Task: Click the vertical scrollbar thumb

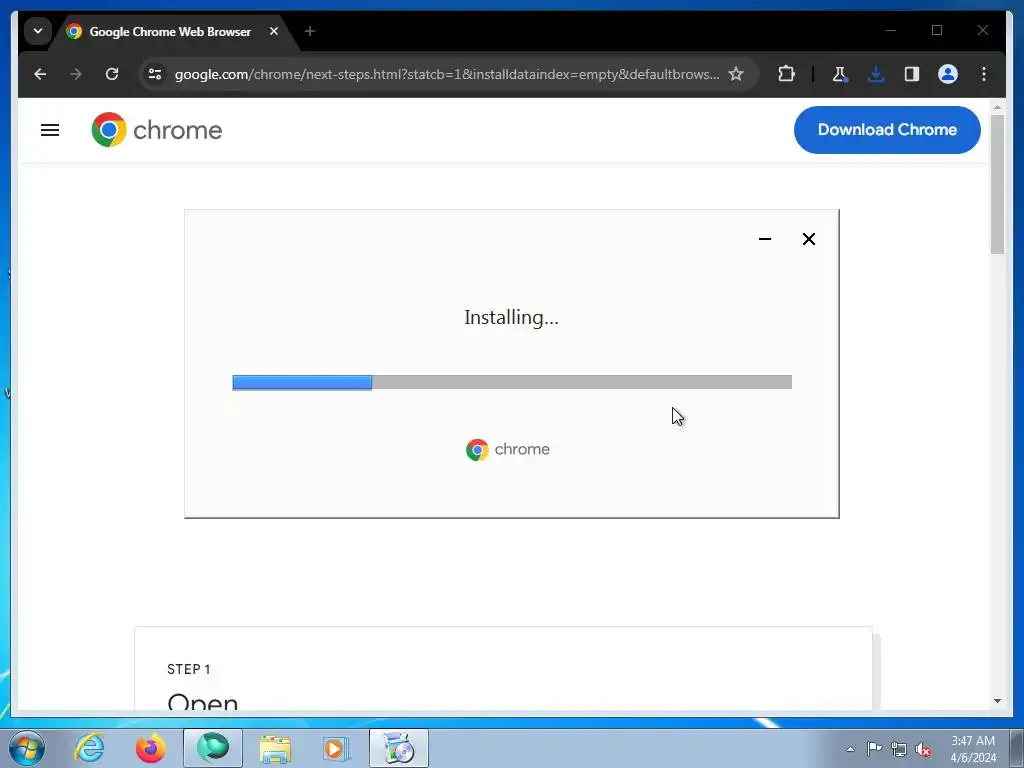Action: 997,184
